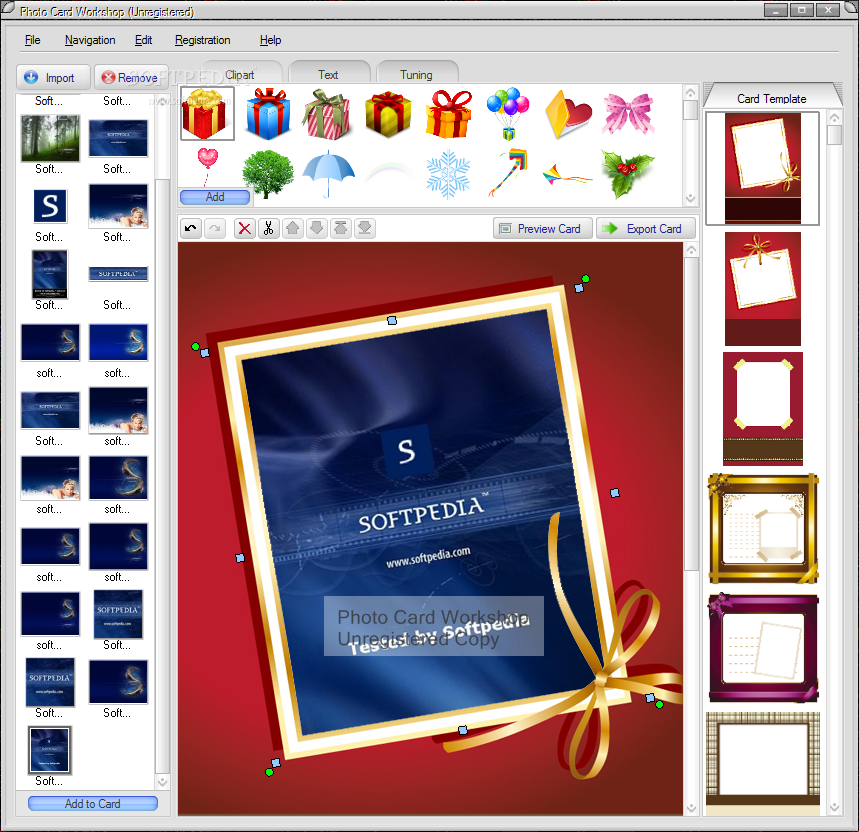
Task: Click the Add to Card button
Action: pyautogui.click(x=93, y=804)
